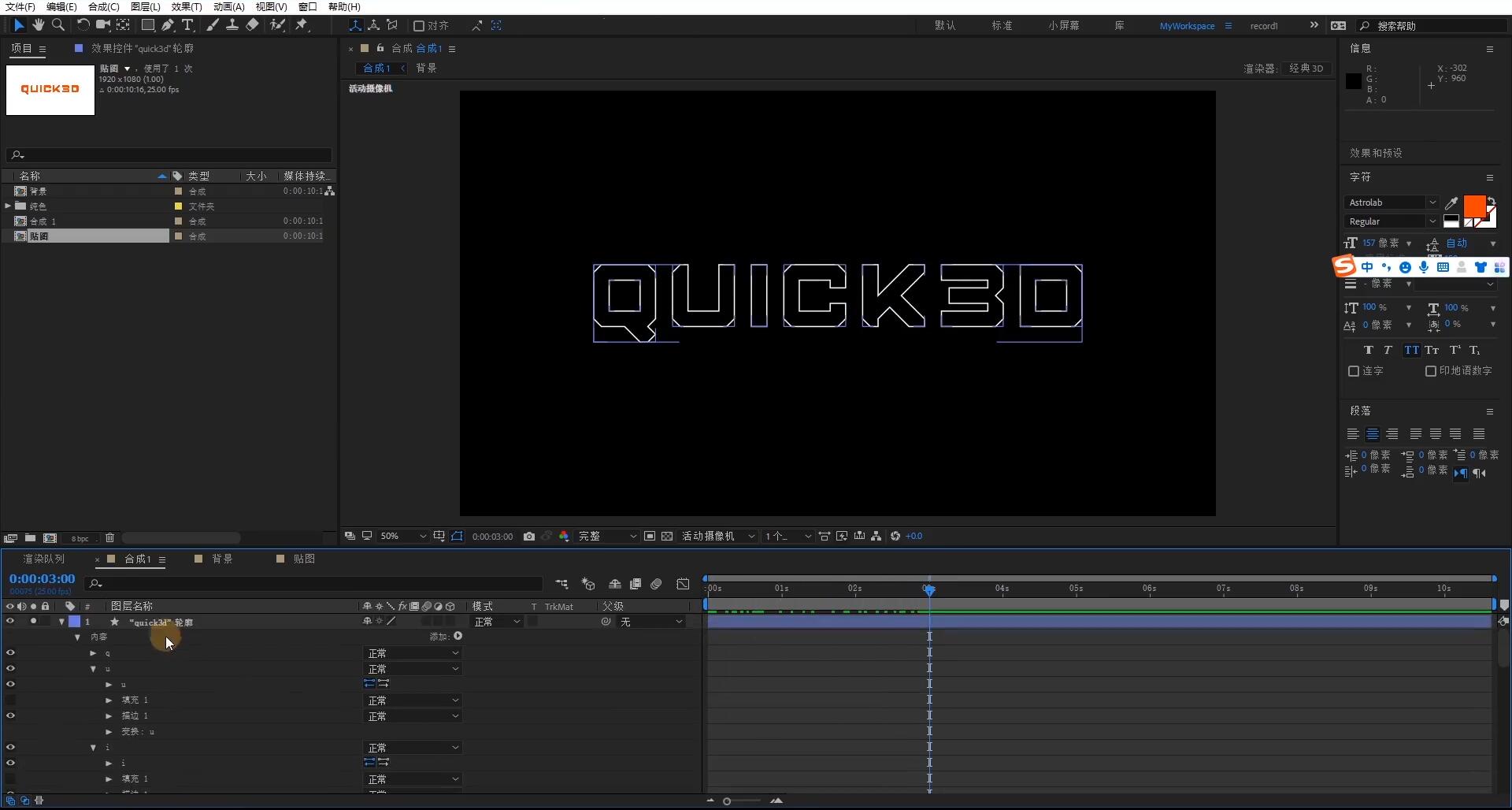The width and height of the screenshot is (1512, 810).
Task: Toggle the All Caps TT button
Action: pos(1411,351)
